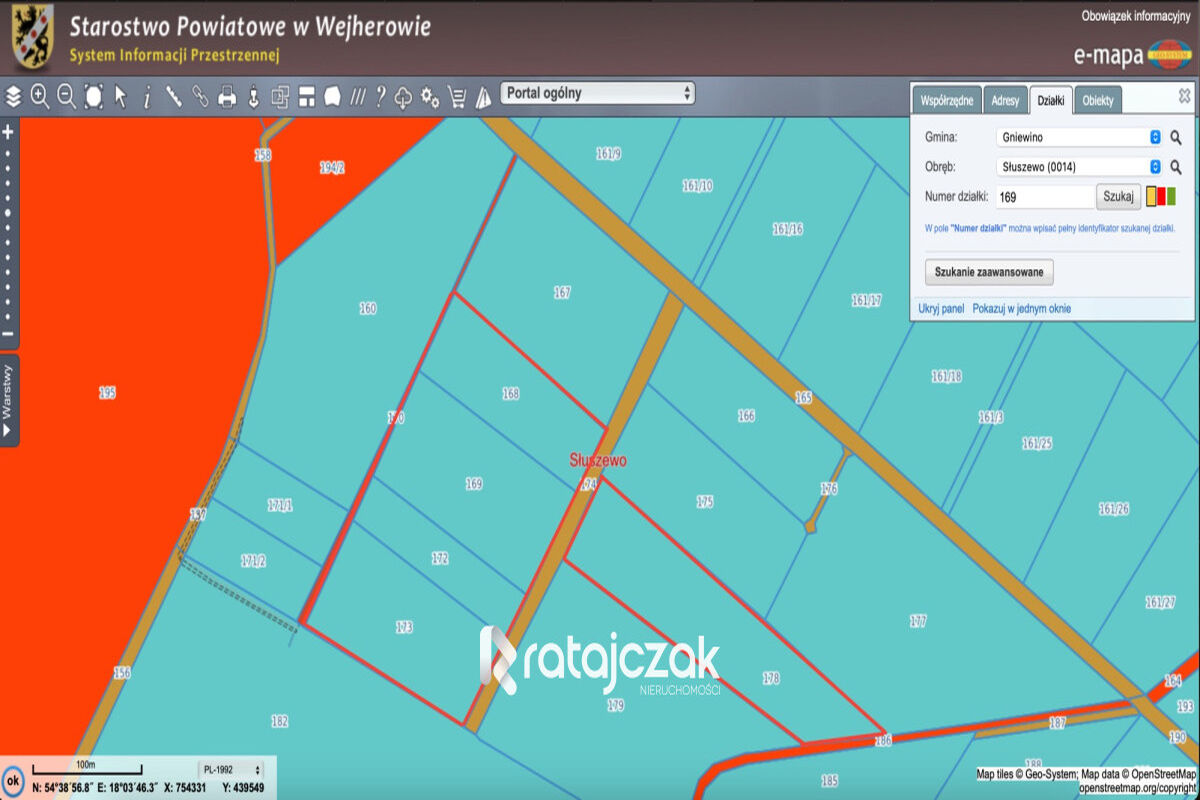This screenshot has width=1200, height=800.
Task: Expand the Warstwy side panel
Action: click(9, 400)
